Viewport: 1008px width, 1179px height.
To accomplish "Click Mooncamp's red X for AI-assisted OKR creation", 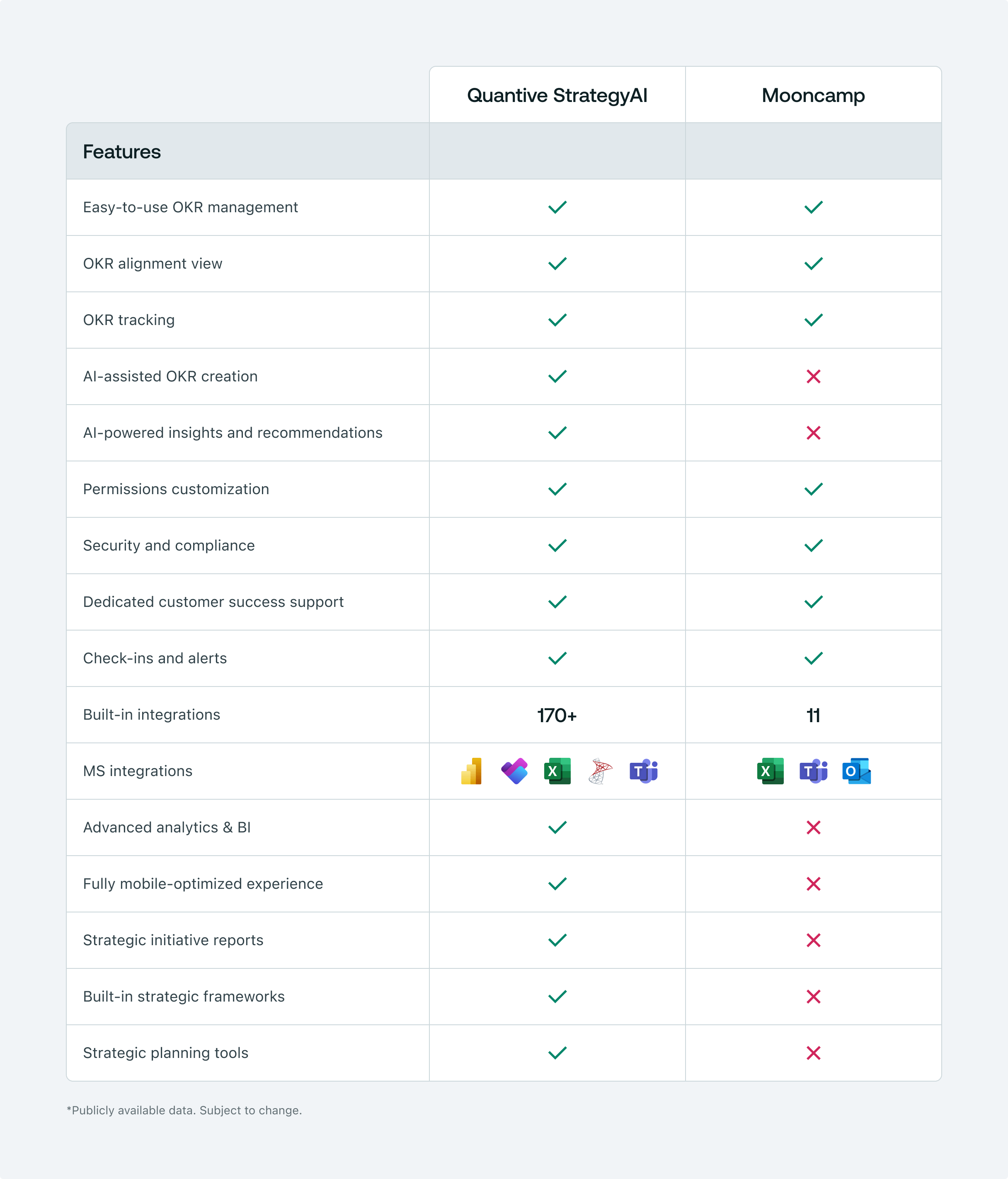I will point(814,376).
